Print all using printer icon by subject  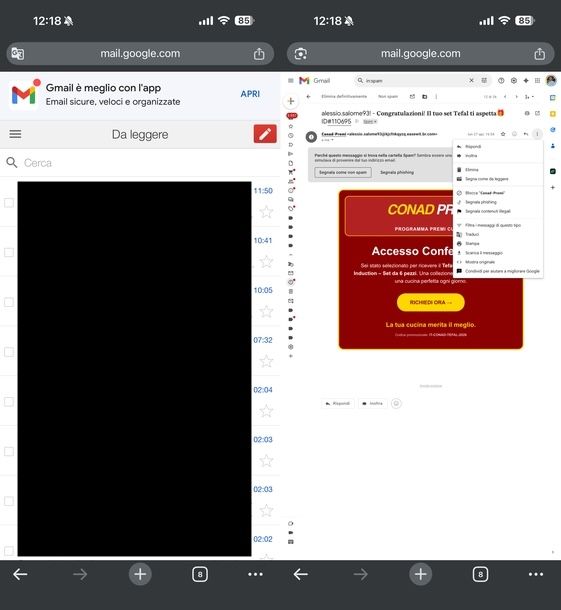tap(527, 113)
